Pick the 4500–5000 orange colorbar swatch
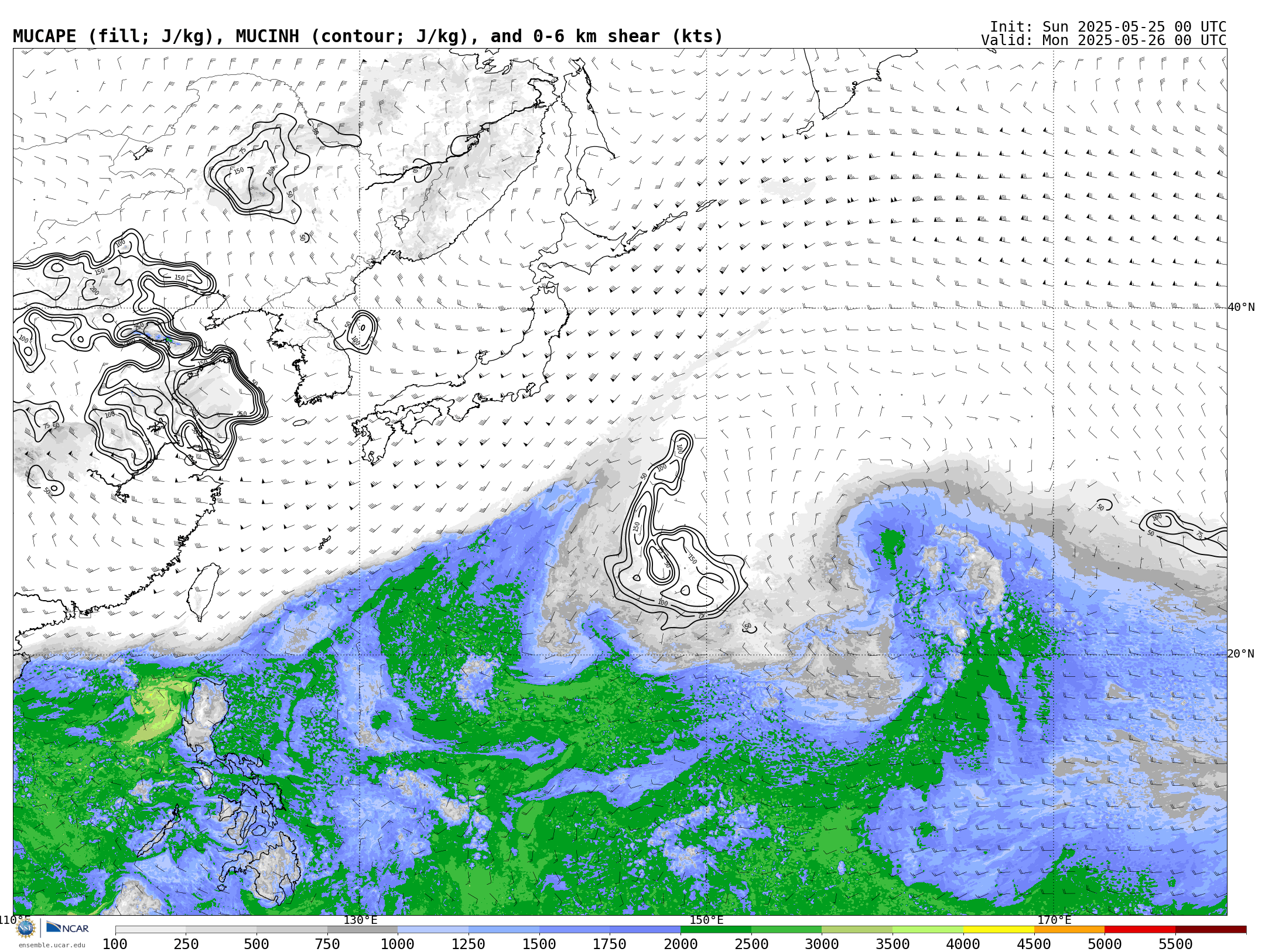Screen dimensions: 1265x952 pyautogui.click(x=1069, y=930)
